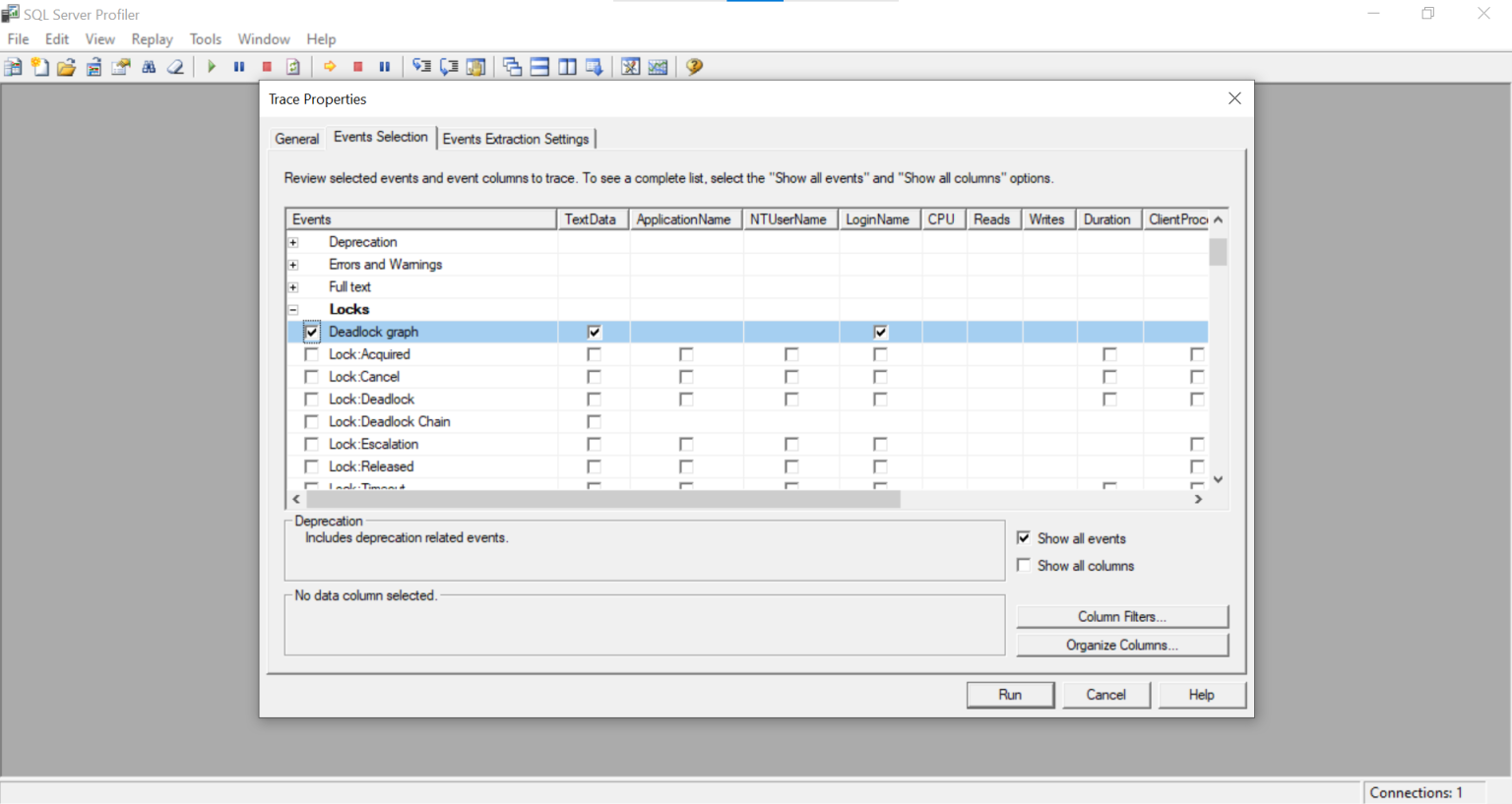Expand the Errors and Warnings category
Viewport: 1512px width, 804px height.
point(292,264)
